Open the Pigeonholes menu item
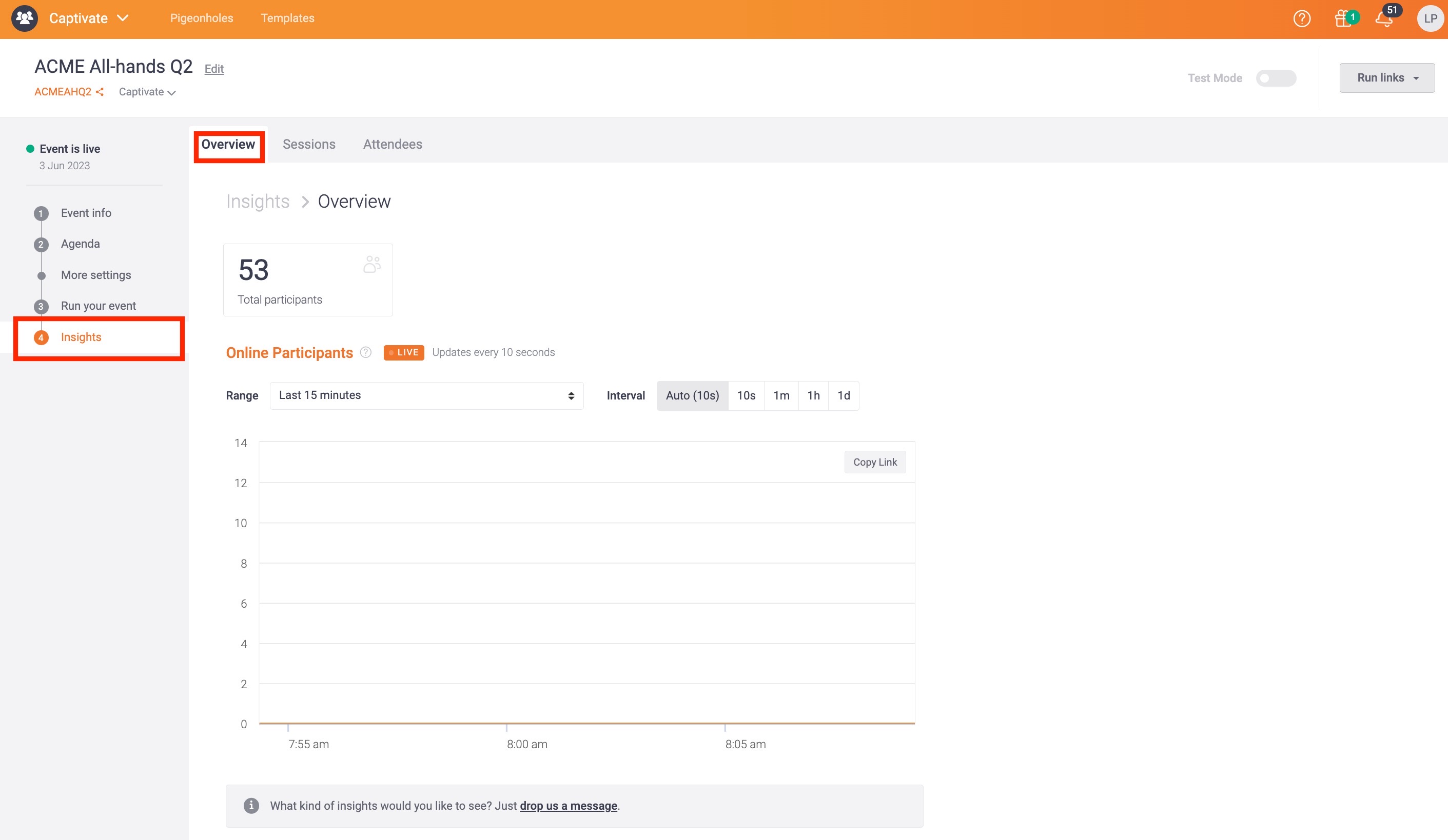Screen dimensions: 1448x840 point(201,18)
